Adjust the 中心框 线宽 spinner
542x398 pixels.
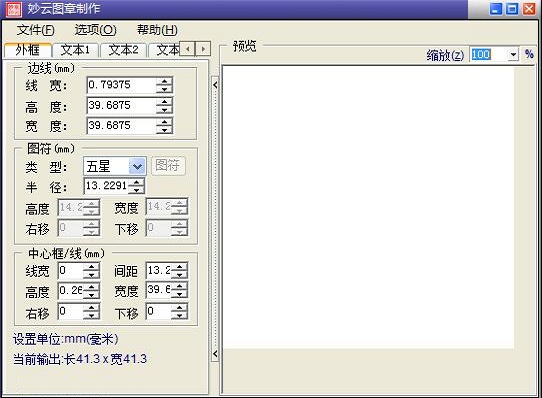(92, 270)
